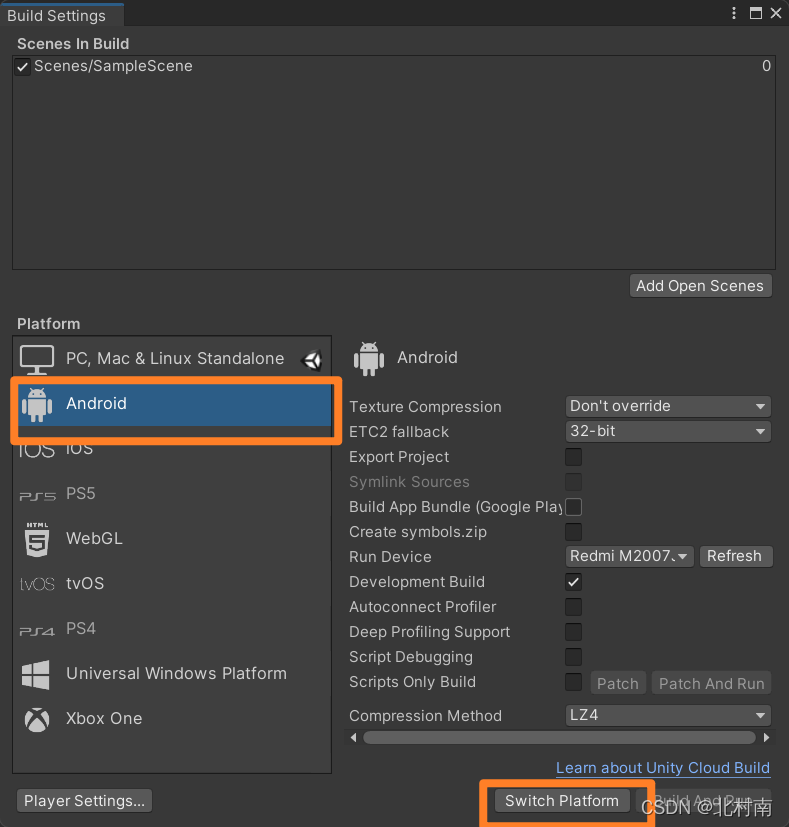Toggle the Build App Bundle (Google Play) checkbox
The width and height of the screenshot is (789, 827).
(x=573, y=507)
